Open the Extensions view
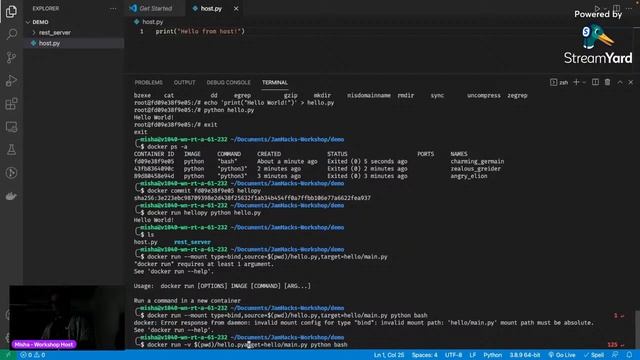Image resolution: width=640 pixels, height=360 pixels. (x=11, y=104)
